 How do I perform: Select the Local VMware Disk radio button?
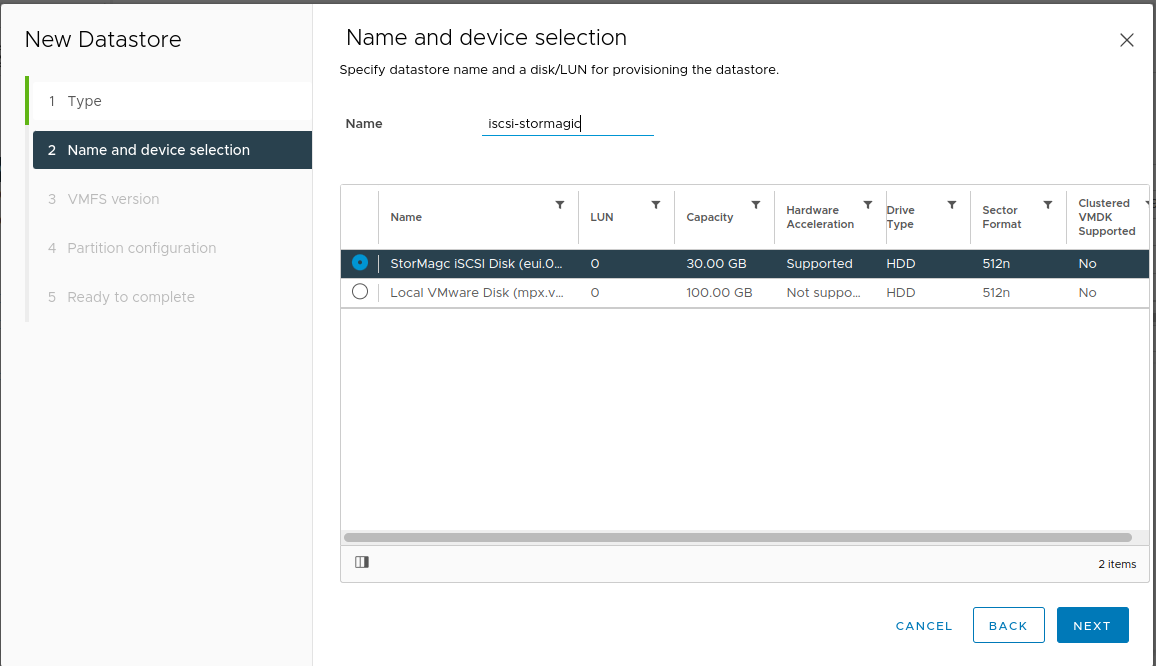360,292
